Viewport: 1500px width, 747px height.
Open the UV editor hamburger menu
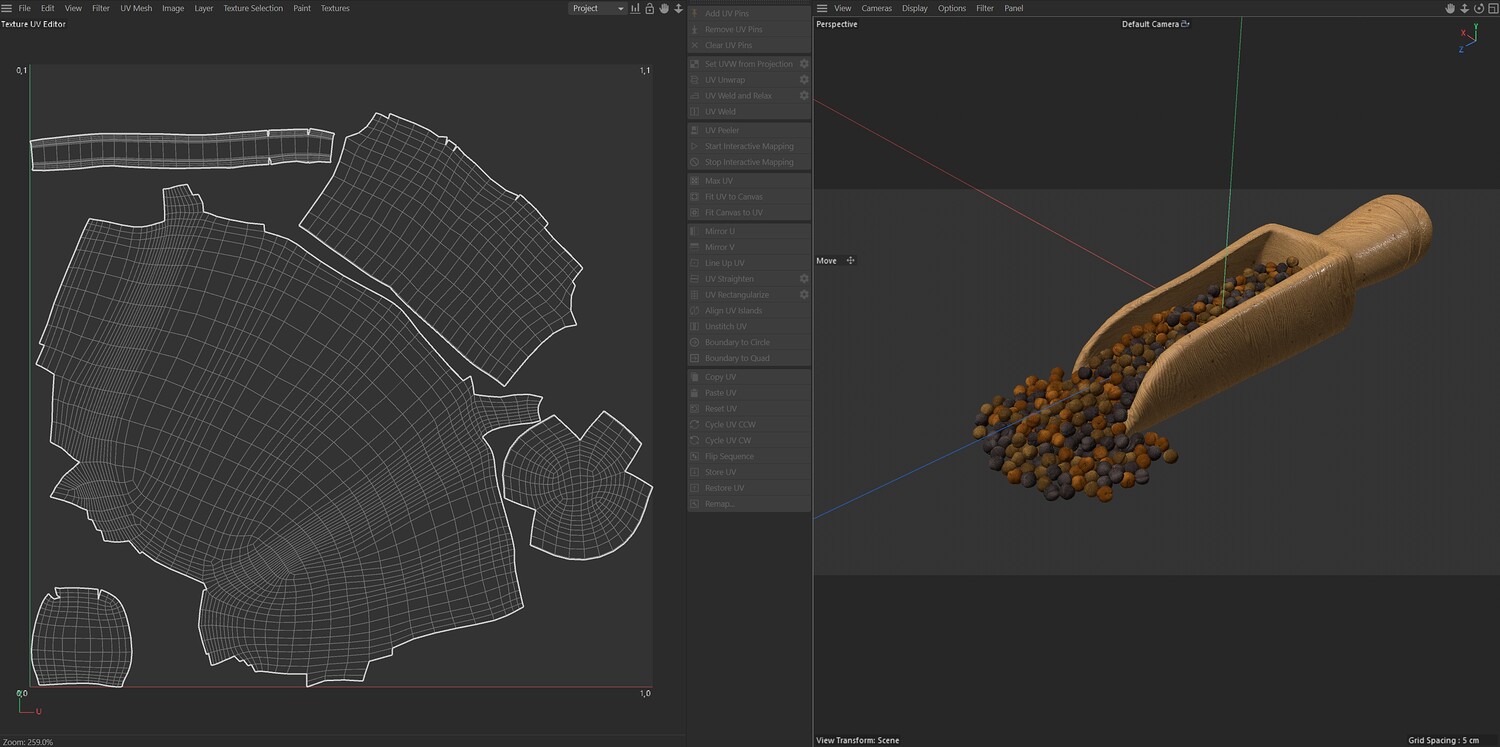pos(7,8)
